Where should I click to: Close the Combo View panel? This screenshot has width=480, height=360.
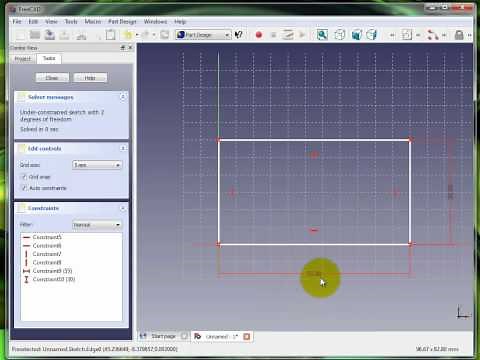click(130, 48)
